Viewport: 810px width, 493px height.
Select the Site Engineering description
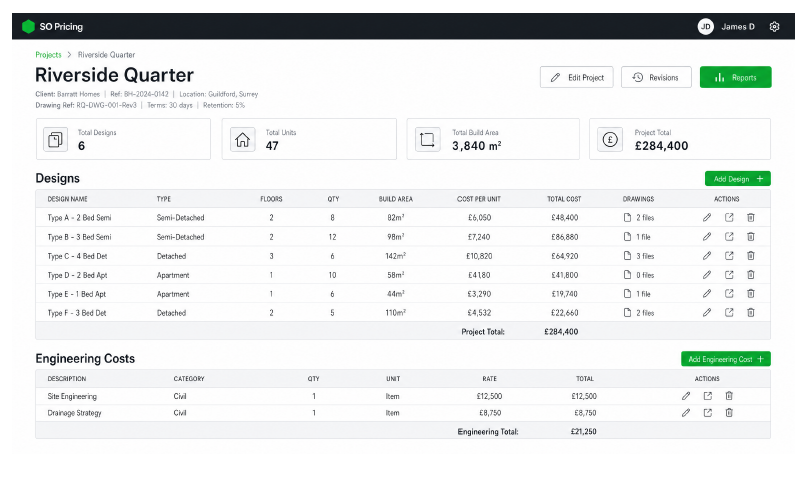tap(72, 396)
